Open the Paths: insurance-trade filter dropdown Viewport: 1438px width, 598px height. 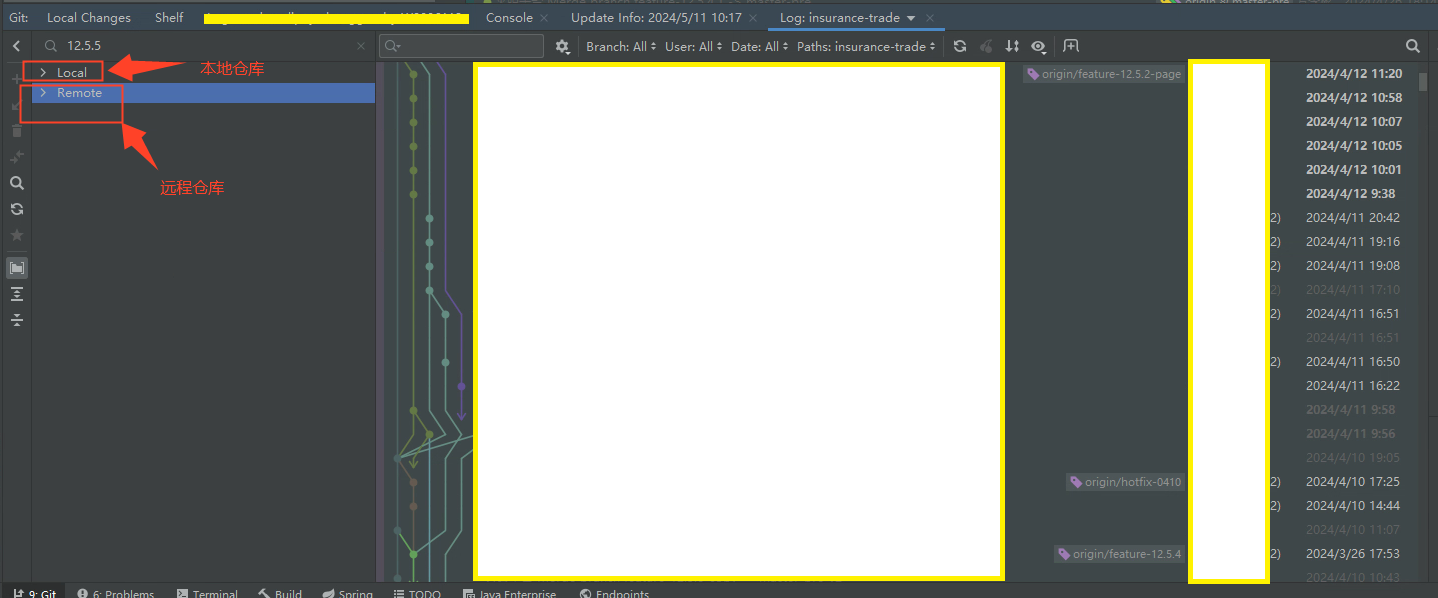[867, 46]
